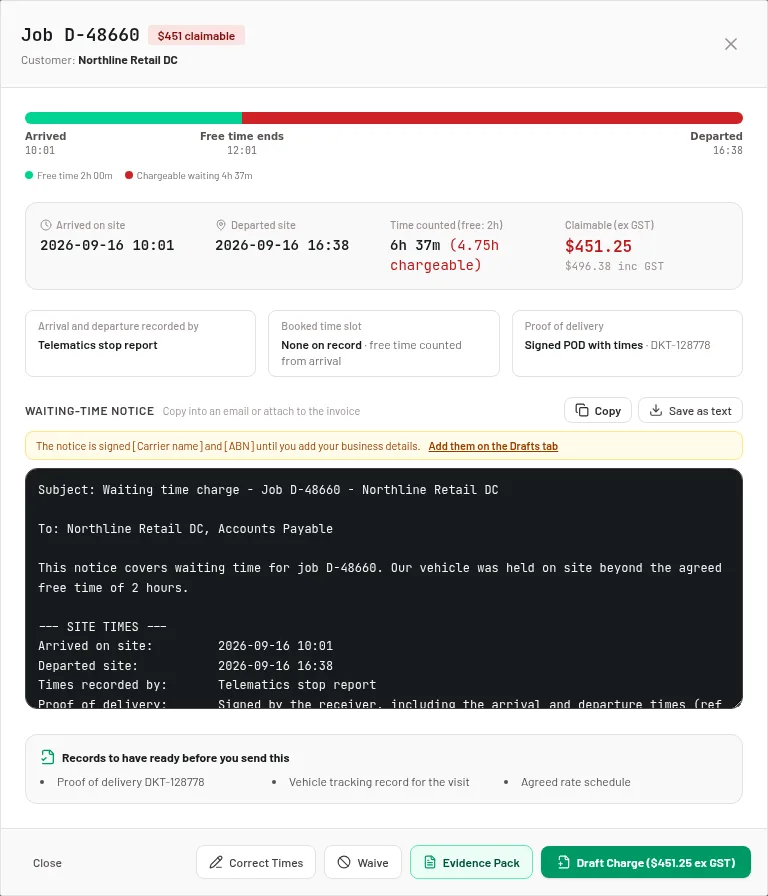This screenshot has width=768, height=896.
Task: Click departure value 2026-09-16 16:38 in summary card
Action: [x=282, y=245]
